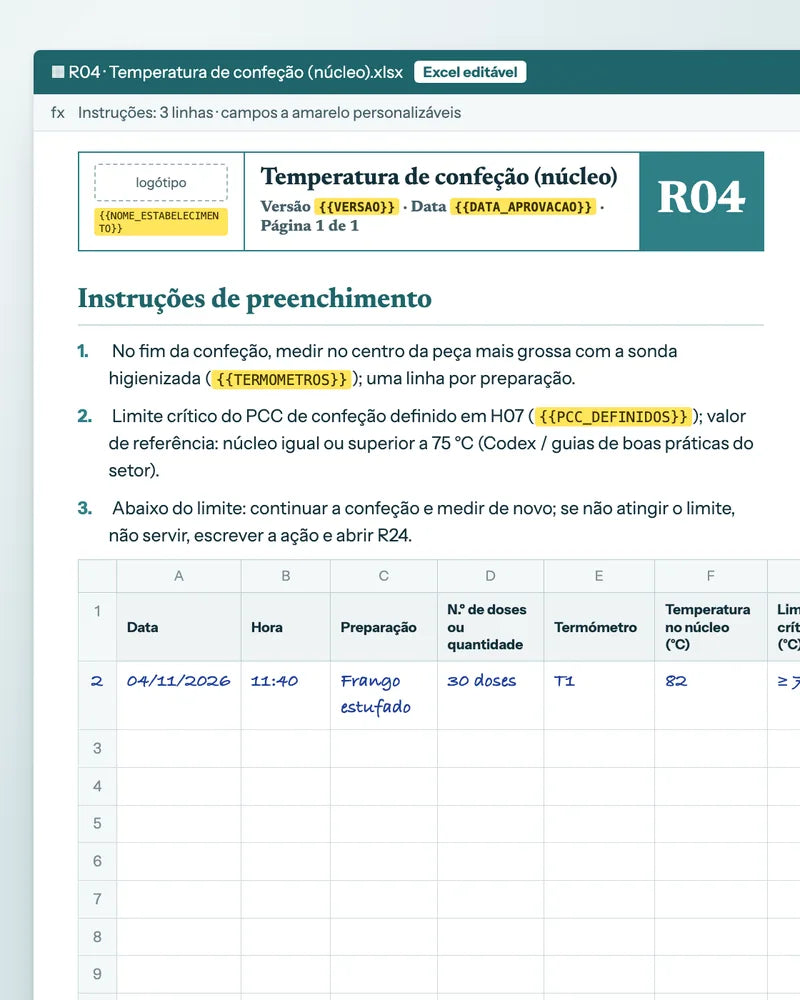
Task: Click the cell with date '04/11/2026'
Action: 179,695
